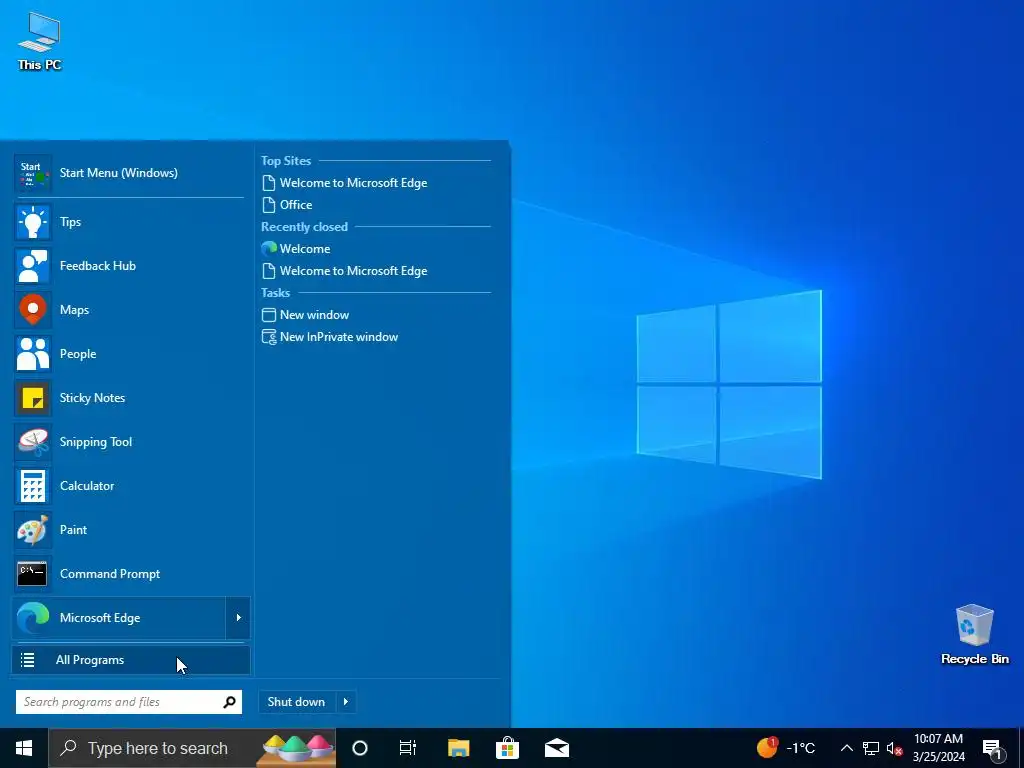Viewport: 1024px width, 768px height.
Task: Click the muted volume tray icon
Action: pyautogui.click(x=894, y=748)
